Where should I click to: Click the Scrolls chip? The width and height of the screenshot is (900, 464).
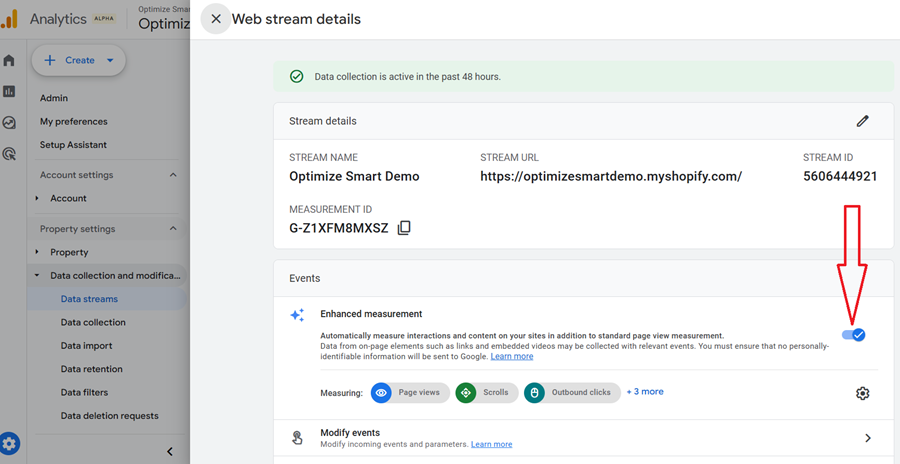tap(487, 393)
